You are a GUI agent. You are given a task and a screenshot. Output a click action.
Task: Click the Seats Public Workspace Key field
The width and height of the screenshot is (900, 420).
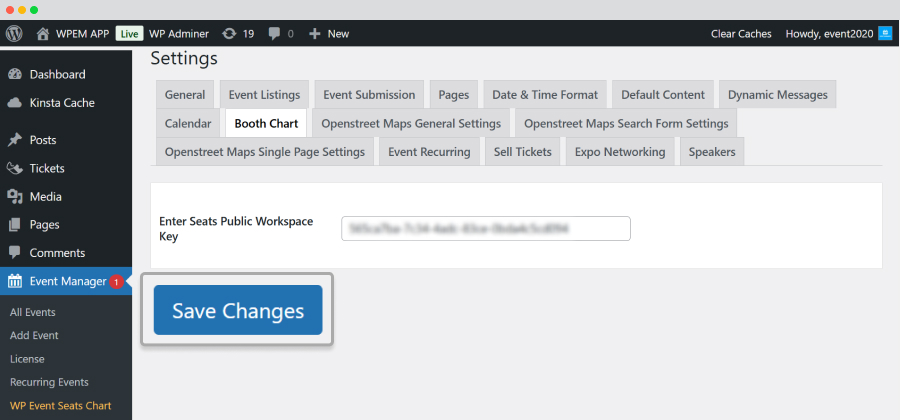[486, 228]
